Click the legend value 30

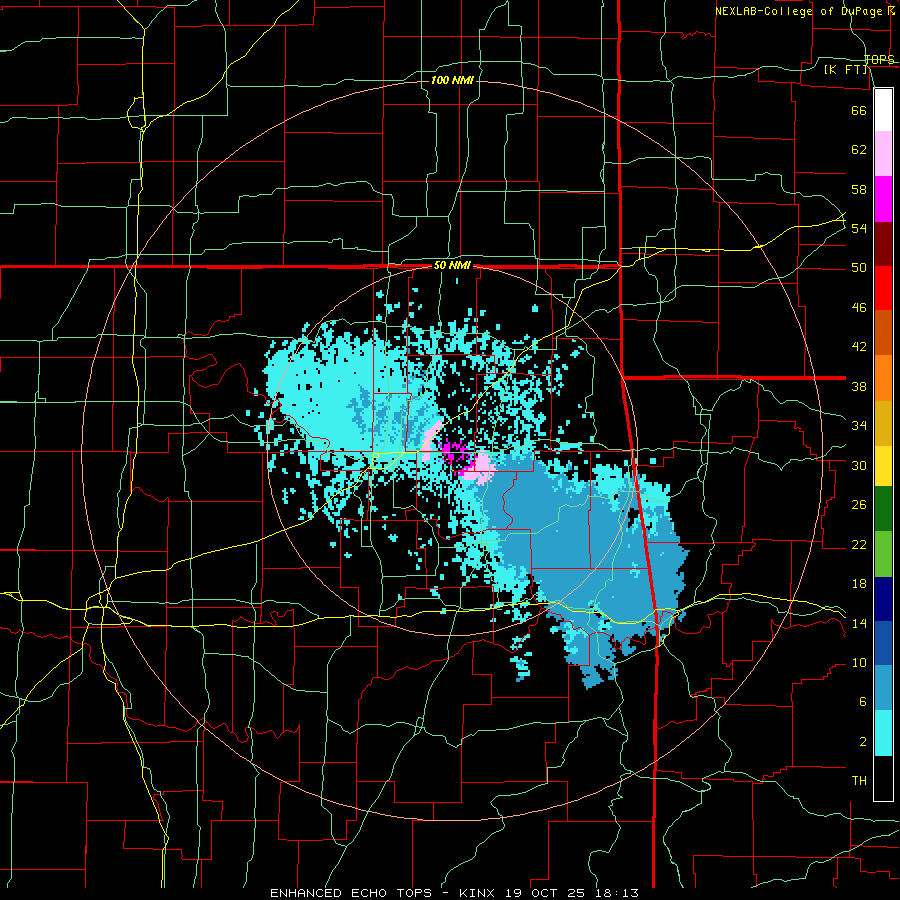859,465
